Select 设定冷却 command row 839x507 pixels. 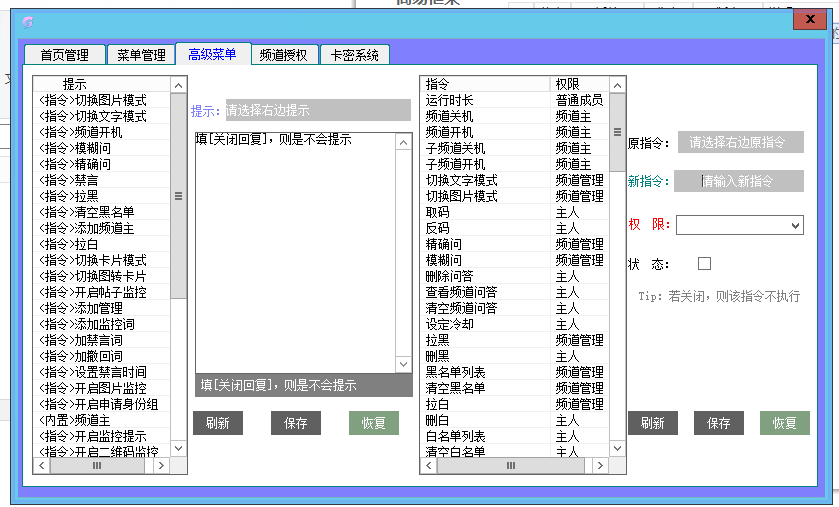(x=515, y=324)
